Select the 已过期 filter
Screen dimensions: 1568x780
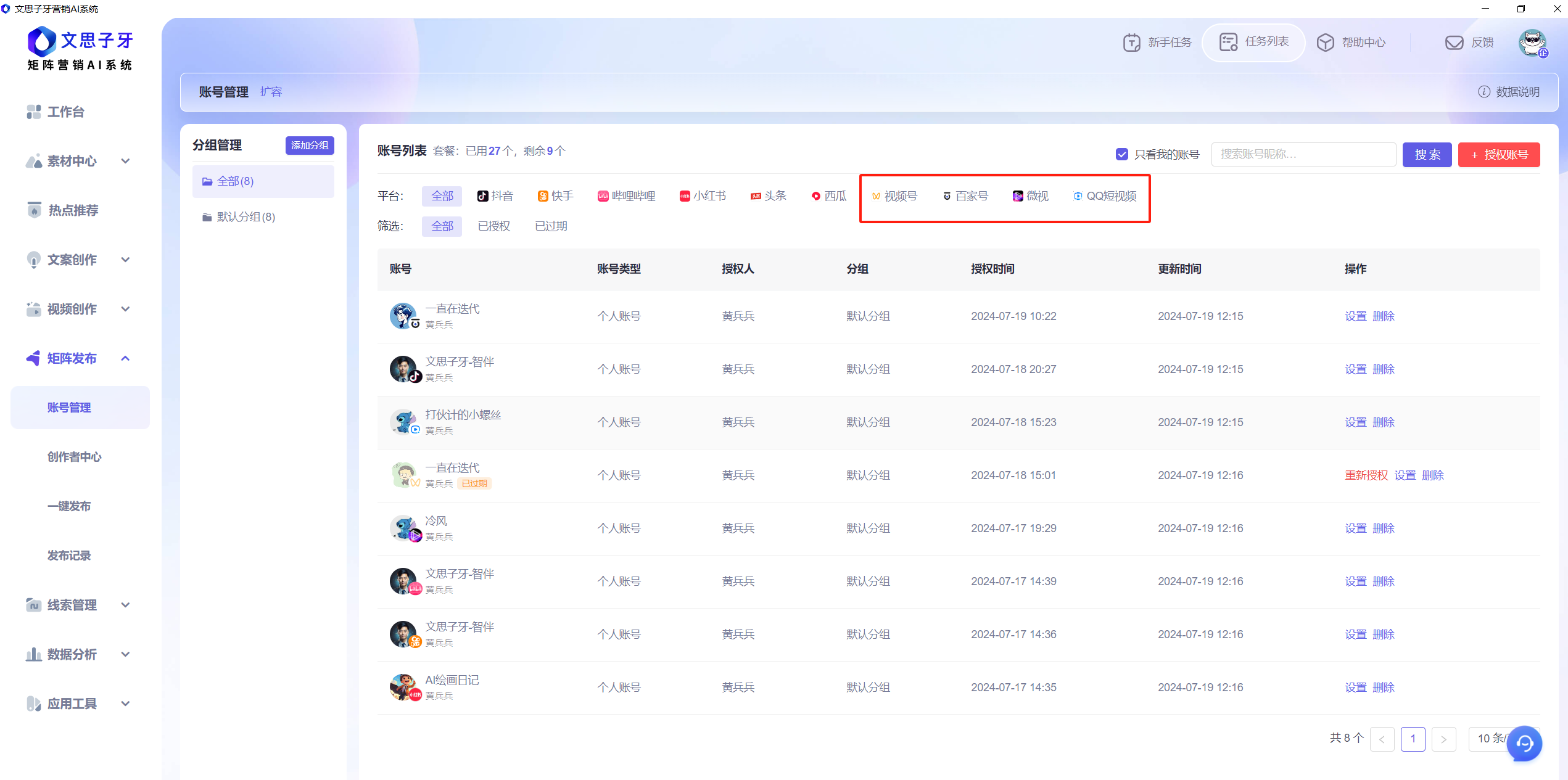click(x=551, y=226)
